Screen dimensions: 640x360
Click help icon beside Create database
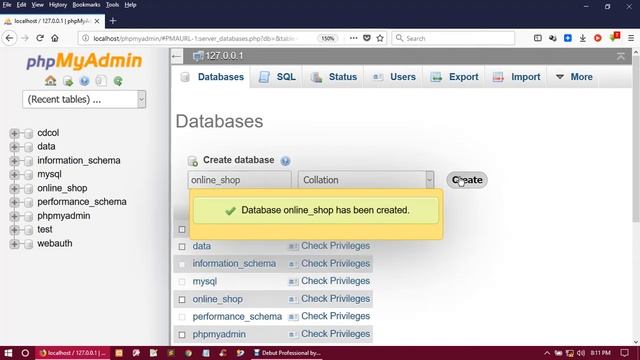(285, 161)
